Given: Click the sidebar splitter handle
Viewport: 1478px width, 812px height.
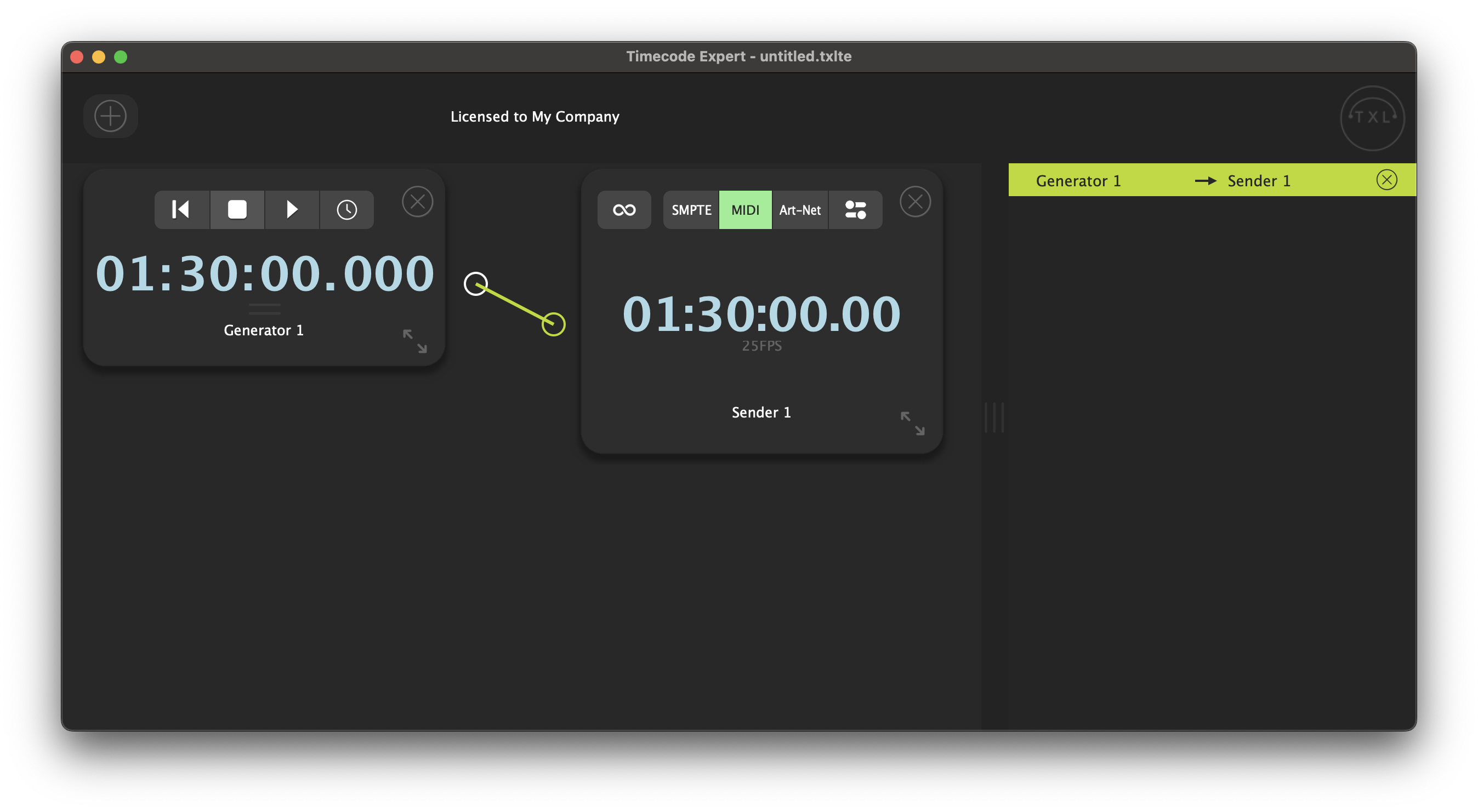Looking at the screenshot, I should [x=994, y=418].
